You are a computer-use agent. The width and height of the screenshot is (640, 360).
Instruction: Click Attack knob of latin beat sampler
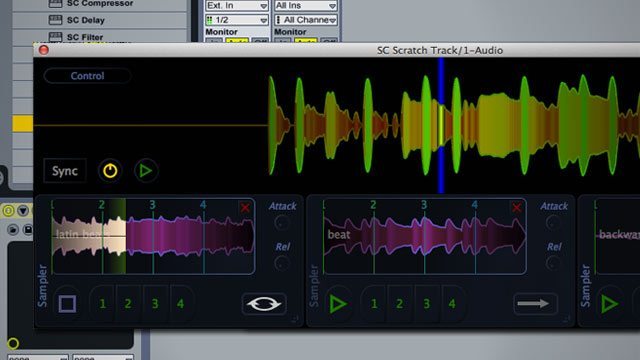click(281, 223)
